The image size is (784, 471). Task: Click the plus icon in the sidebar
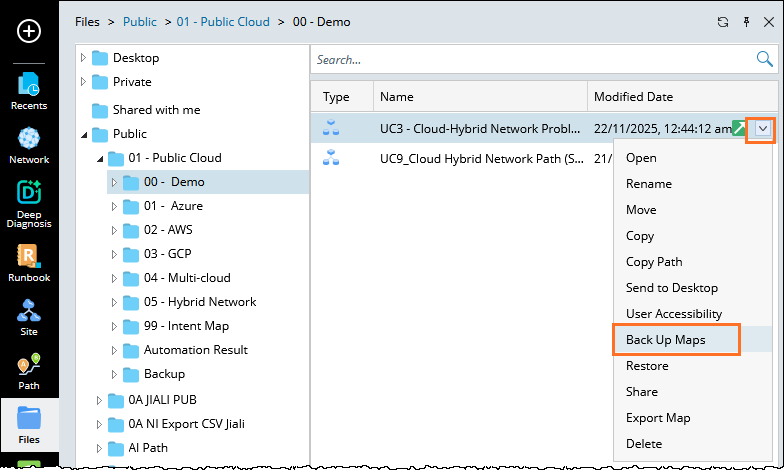tap(29, 31)
